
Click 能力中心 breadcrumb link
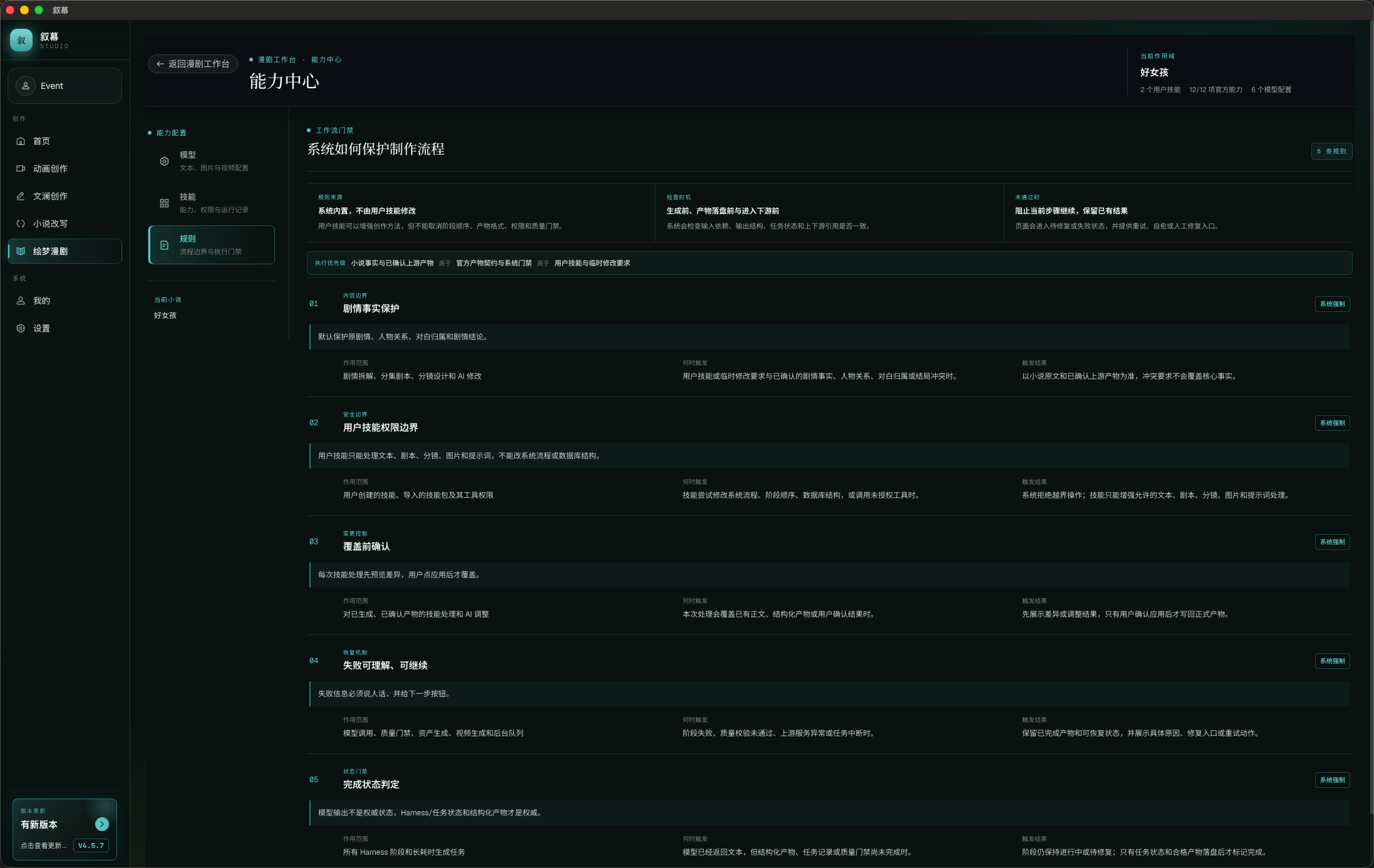point(326,59)
